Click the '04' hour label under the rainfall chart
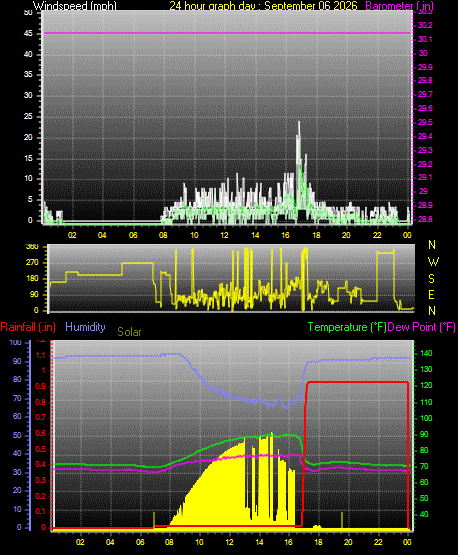Image resolution: width=458 pixels, height=555 pixels. coord(110,542)
